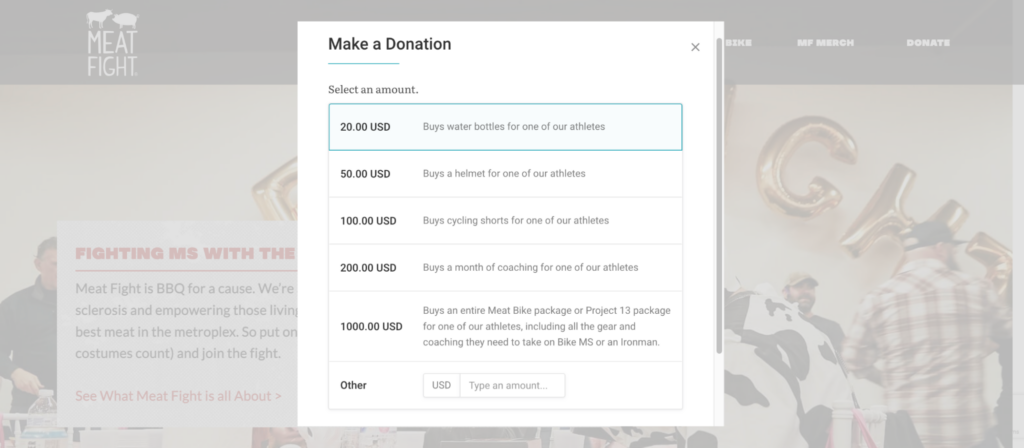Click the Type an amount input field
1024x448 pixels.
pyautogui.click(x=513, y=385)
